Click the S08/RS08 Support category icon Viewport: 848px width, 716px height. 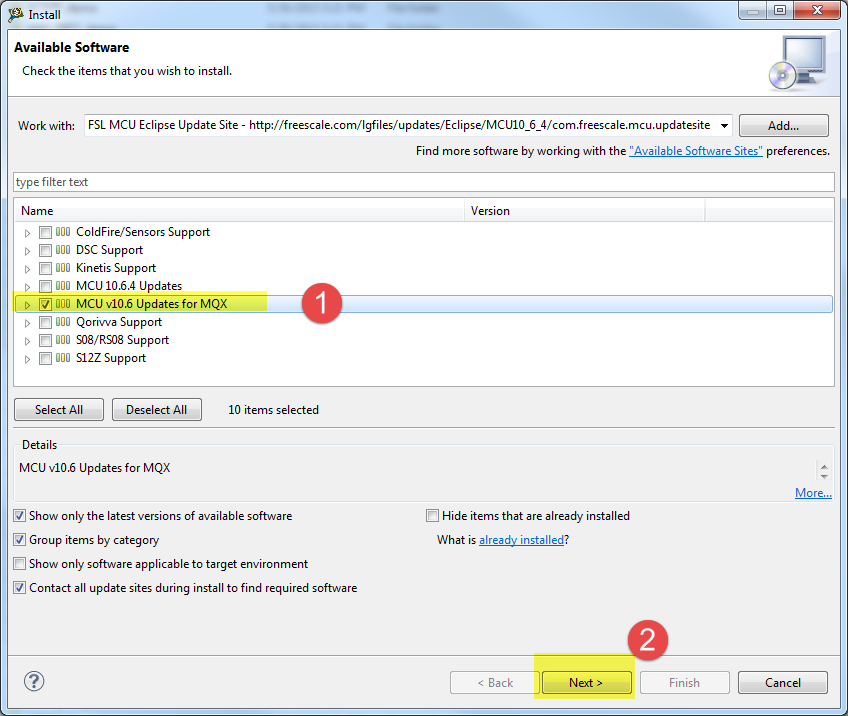coord(63,340)
